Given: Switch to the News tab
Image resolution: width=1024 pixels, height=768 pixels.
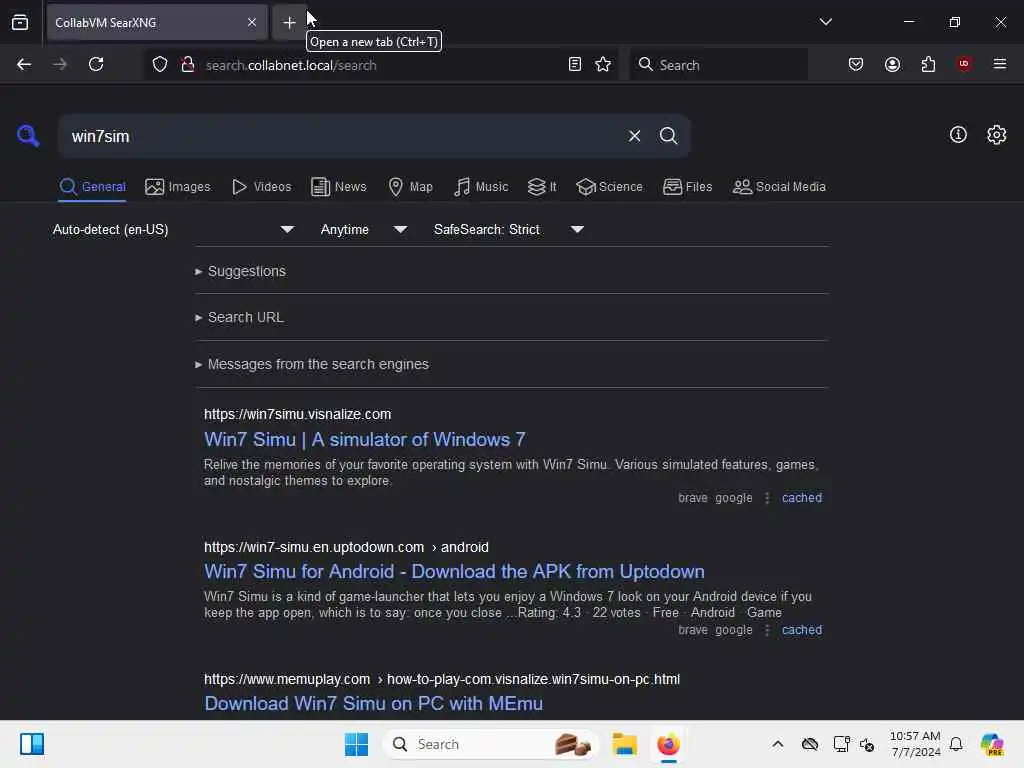Looking at the screenshot, I should pos(338,187).
